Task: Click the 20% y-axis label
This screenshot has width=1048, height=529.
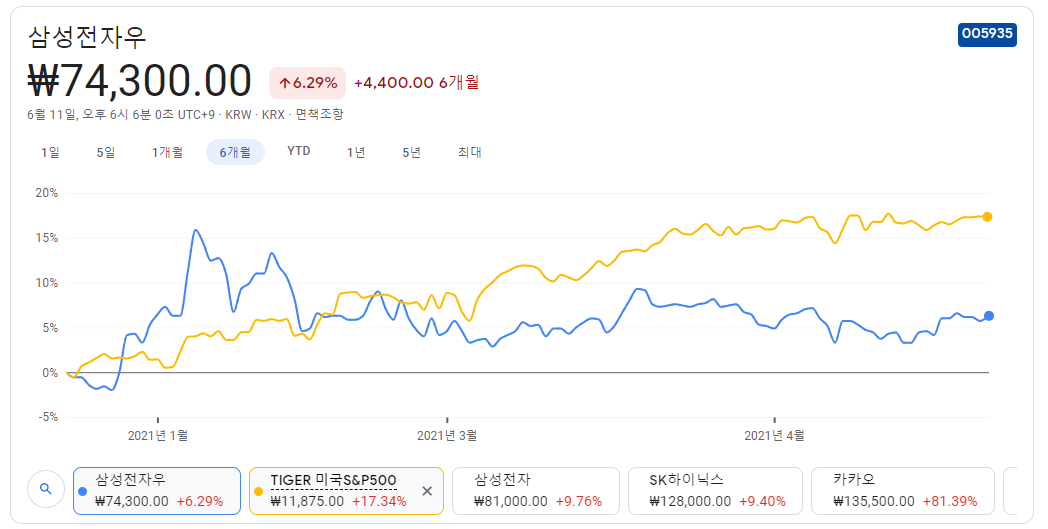Action: click(x=47, y=193)
